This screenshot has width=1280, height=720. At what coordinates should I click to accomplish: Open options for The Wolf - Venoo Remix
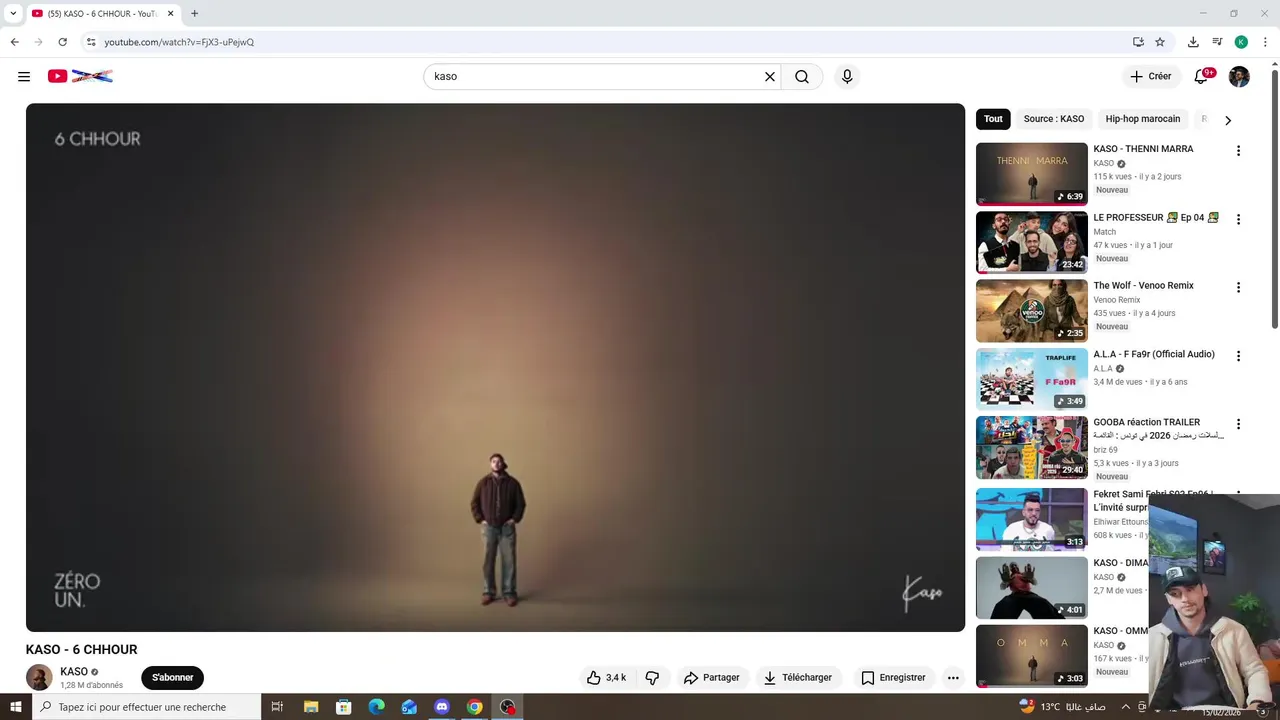point(1238,287)
